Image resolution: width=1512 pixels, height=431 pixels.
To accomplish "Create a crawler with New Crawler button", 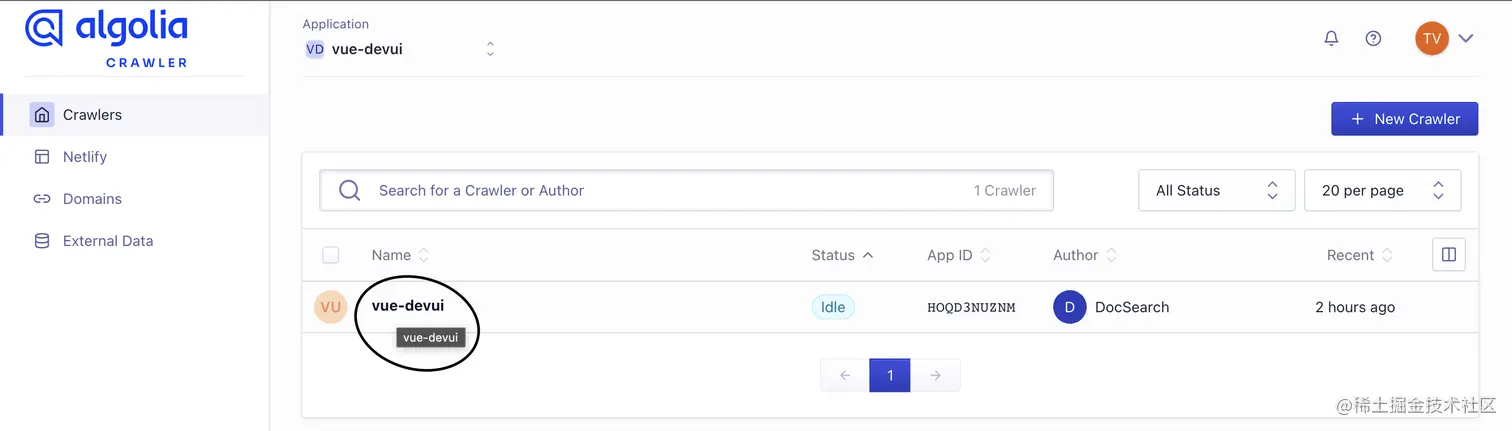I will [x=1404, y=118].
